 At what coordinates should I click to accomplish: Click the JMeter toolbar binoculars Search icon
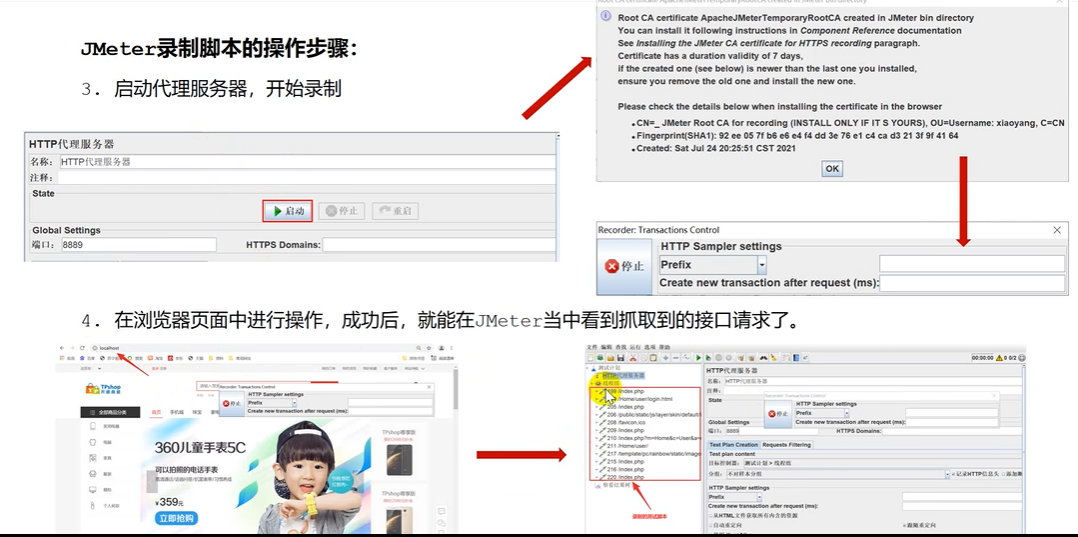764,358
